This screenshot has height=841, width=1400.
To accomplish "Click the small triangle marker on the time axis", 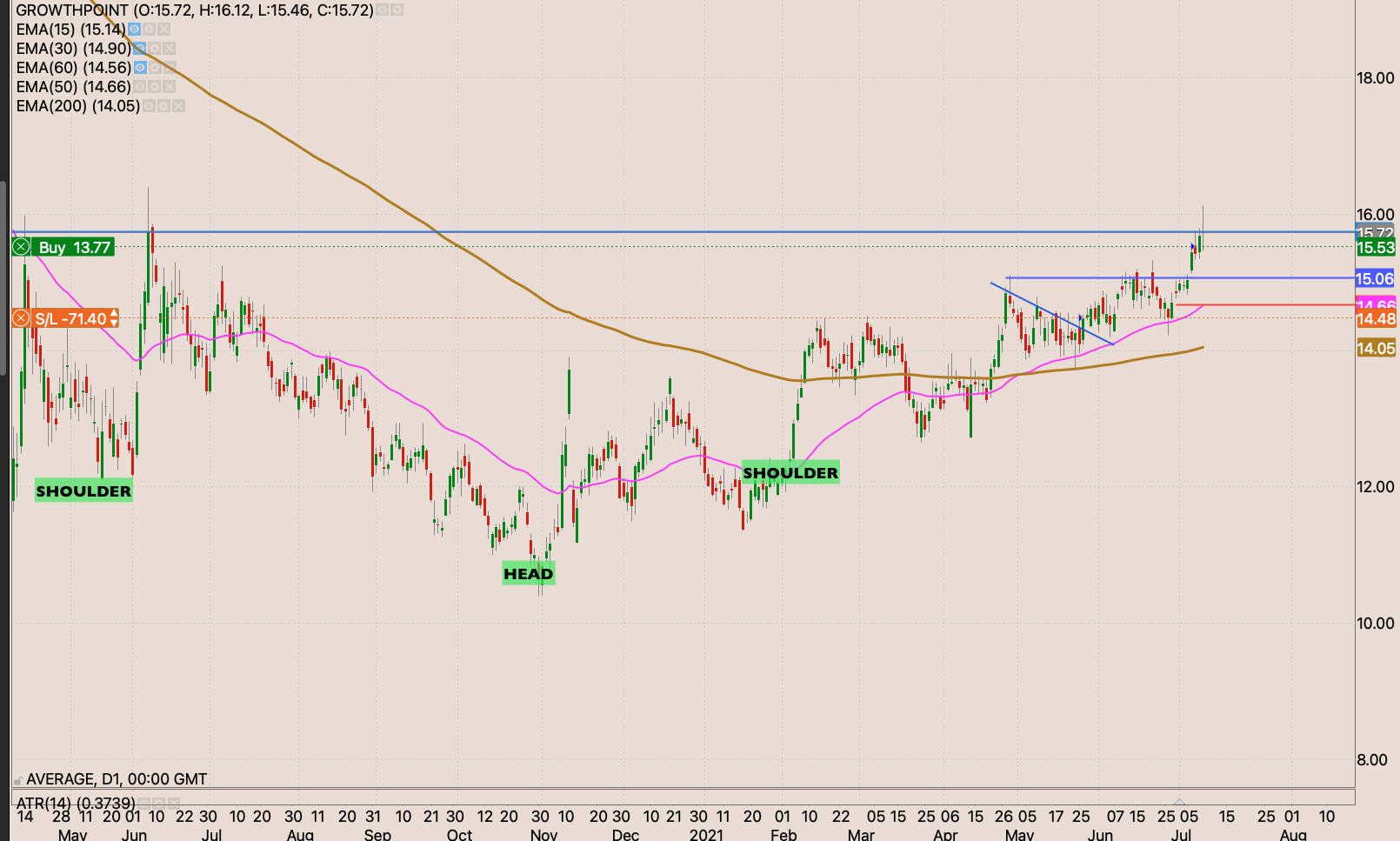I will [x=1179, y=800].
